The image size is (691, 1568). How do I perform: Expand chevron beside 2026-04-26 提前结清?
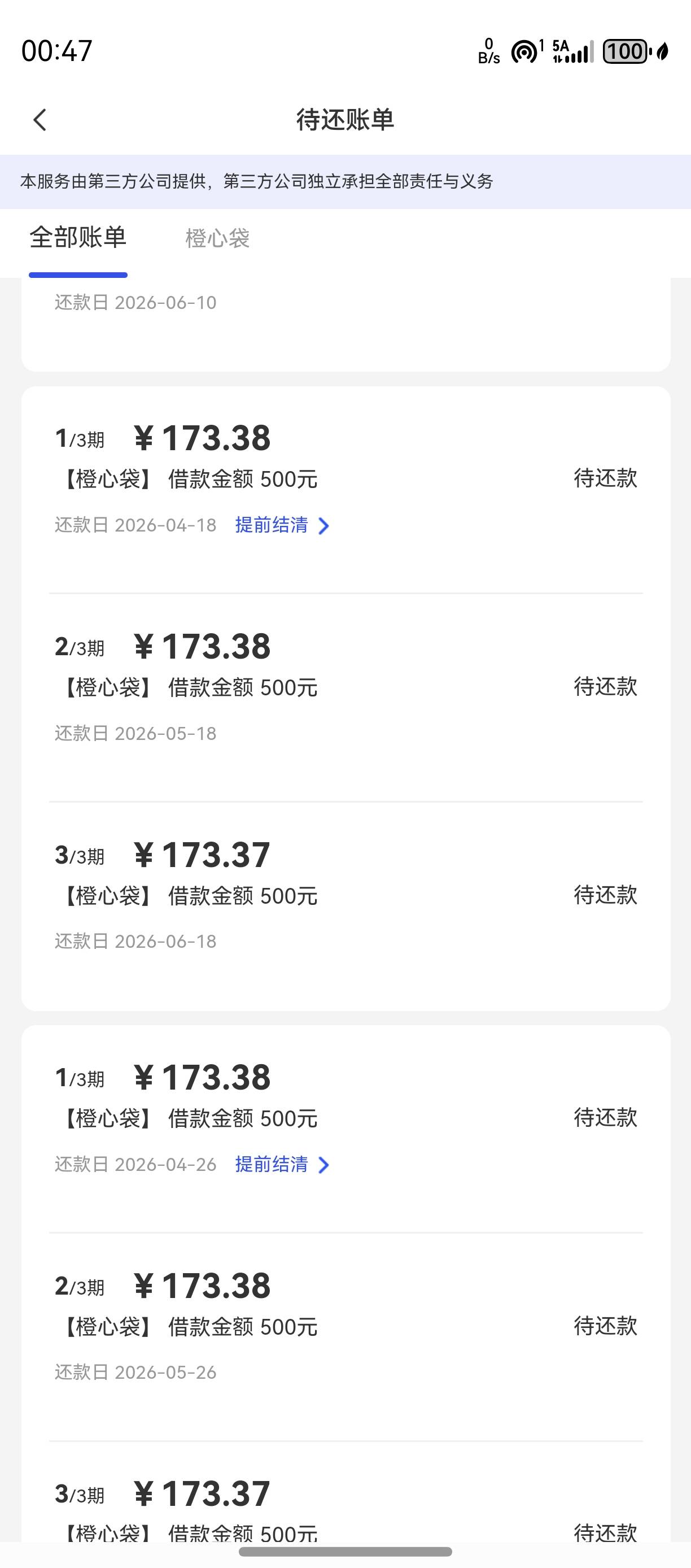[x=324, y=1165]
